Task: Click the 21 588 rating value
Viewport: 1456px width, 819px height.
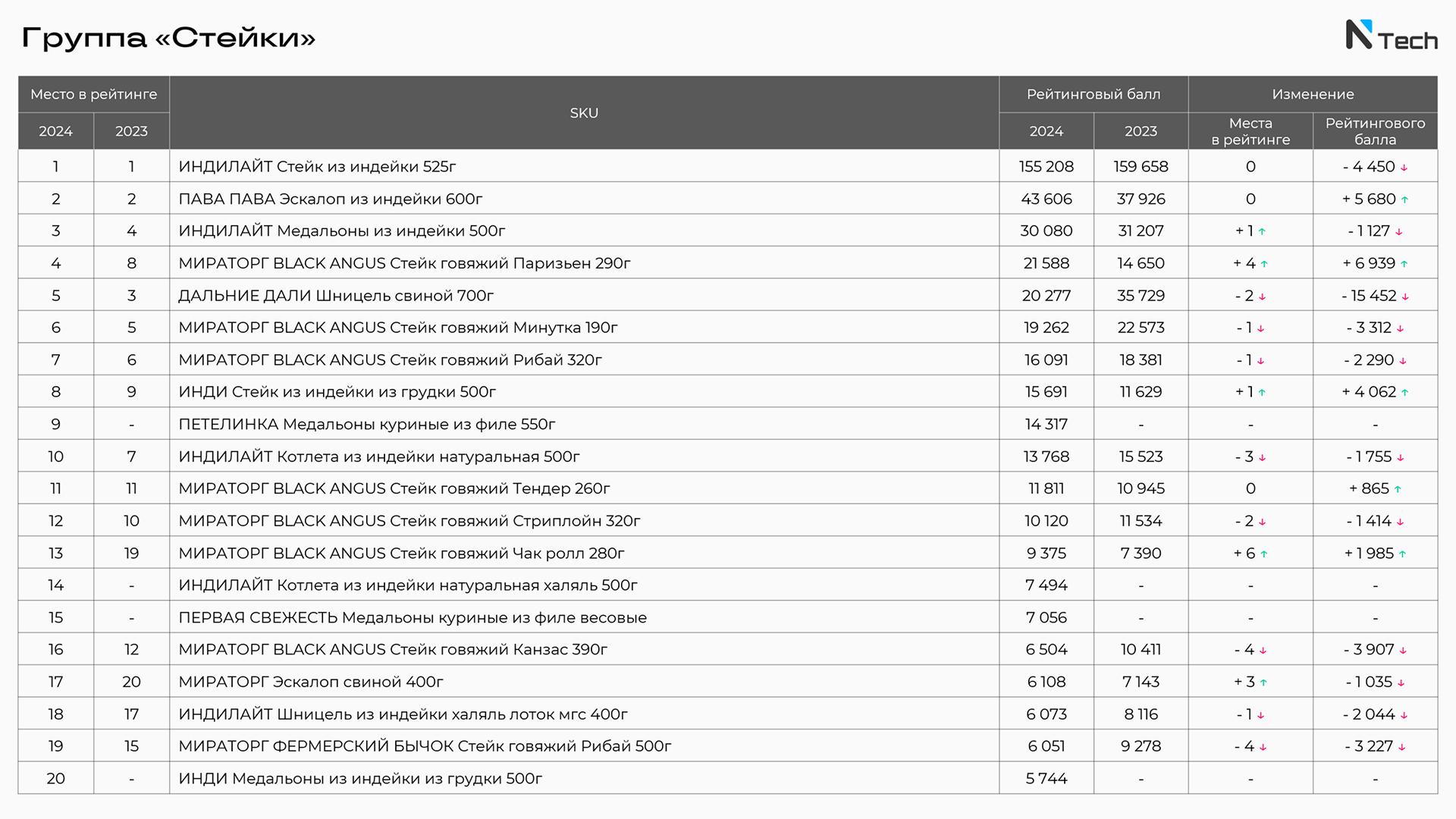Action: click(x=1046, y=263)
